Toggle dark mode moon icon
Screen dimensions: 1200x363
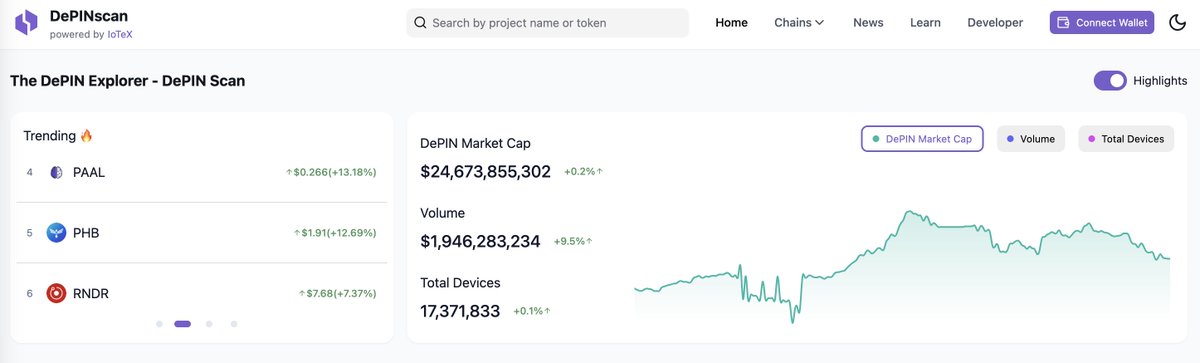pyautogui.click(x=1177, y=22)
